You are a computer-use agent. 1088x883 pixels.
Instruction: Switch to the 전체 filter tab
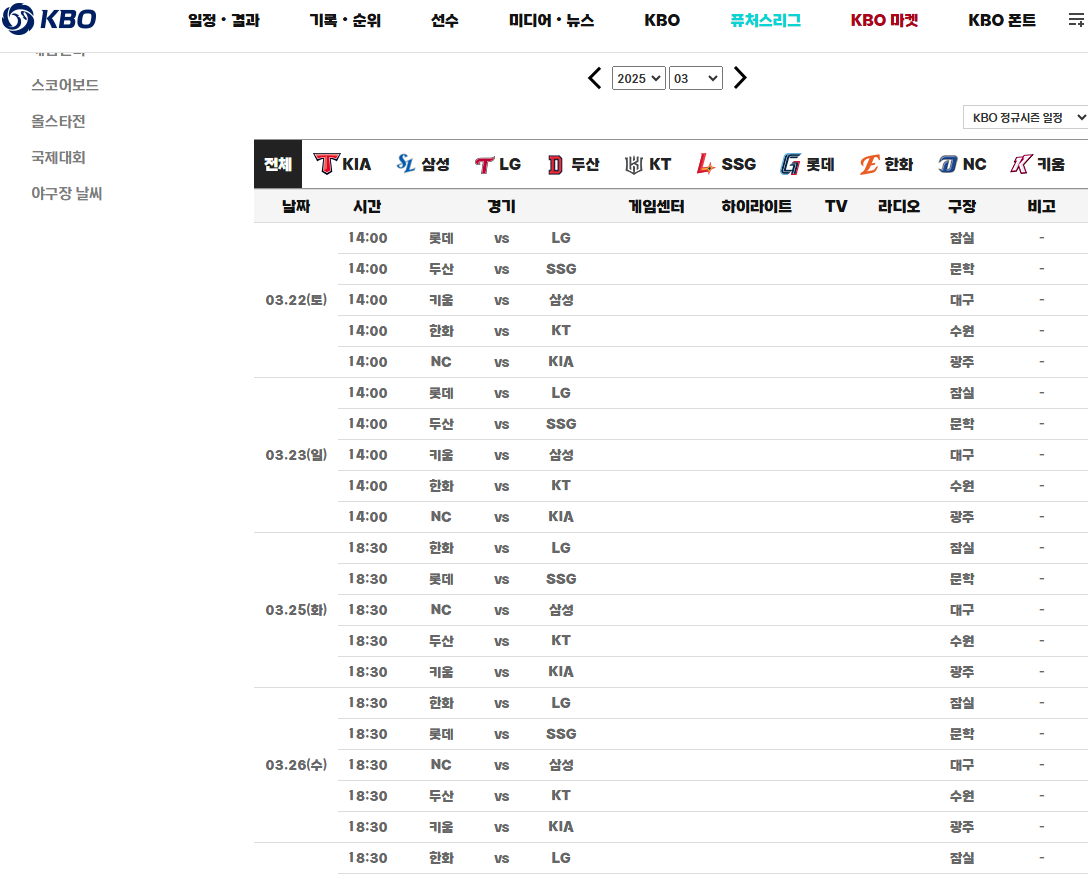(x=277, y=163)
